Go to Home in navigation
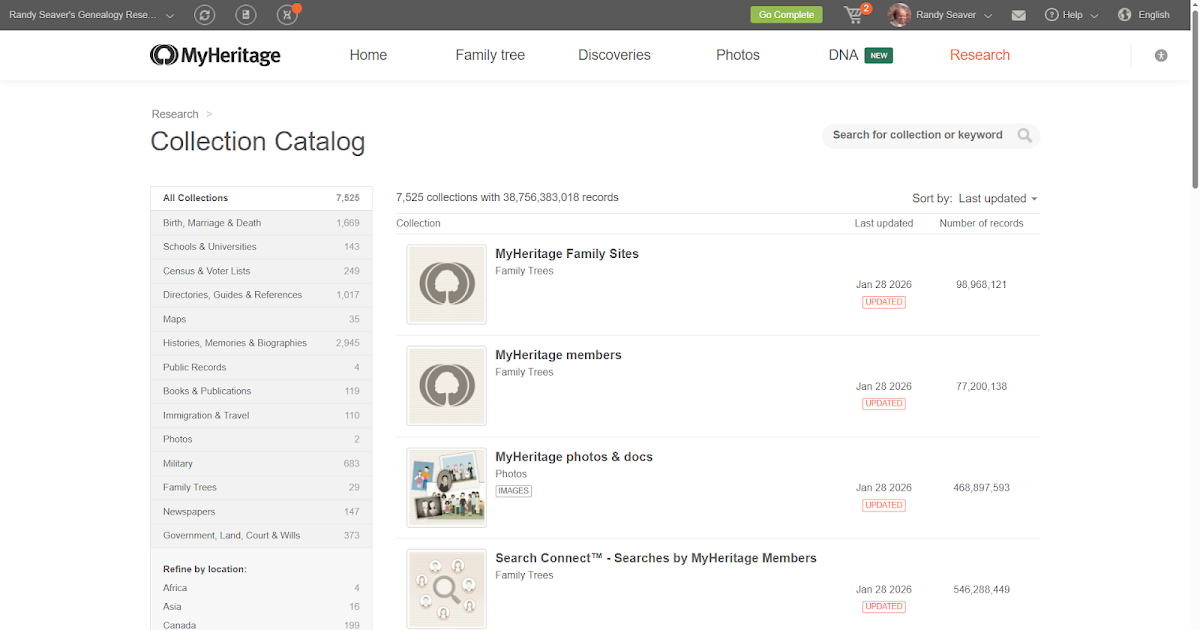This screenshot has width=1200, height=630. pos(368,55)
